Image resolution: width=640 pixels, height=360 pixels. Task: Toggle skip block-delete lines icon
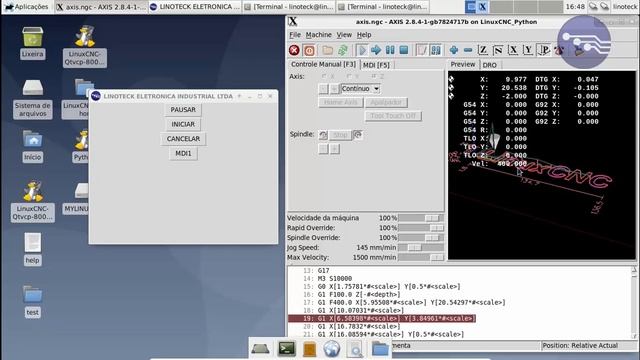tap(422, 50)
